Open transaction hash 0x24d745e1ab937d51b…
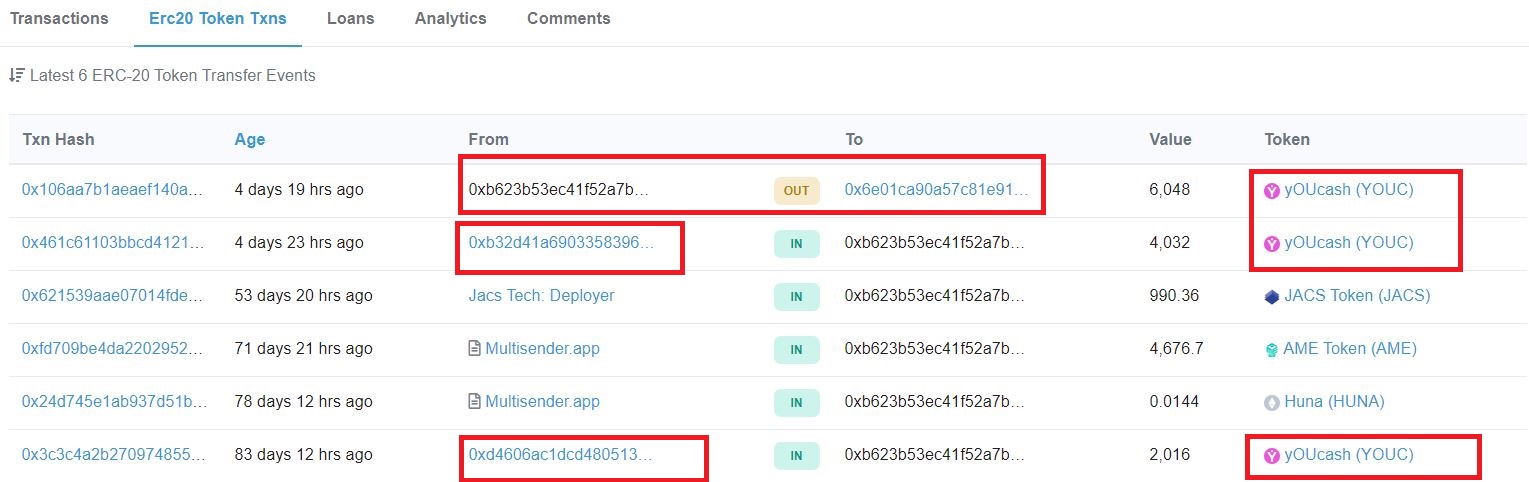Screen dimensions: 1529x482 115,401
